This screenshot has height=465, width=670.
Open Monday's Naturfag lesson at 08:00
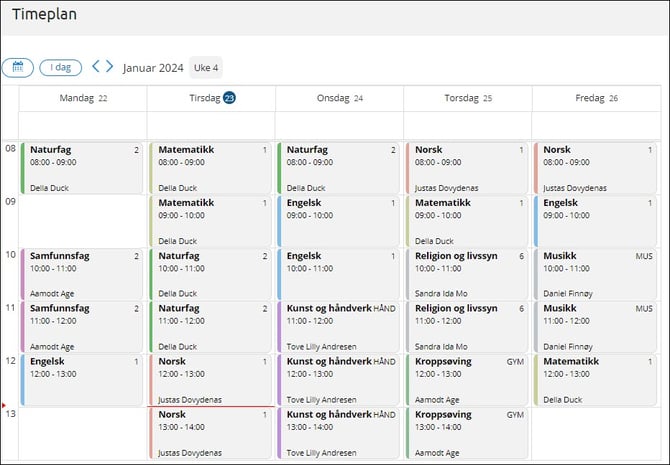[82, 167]
